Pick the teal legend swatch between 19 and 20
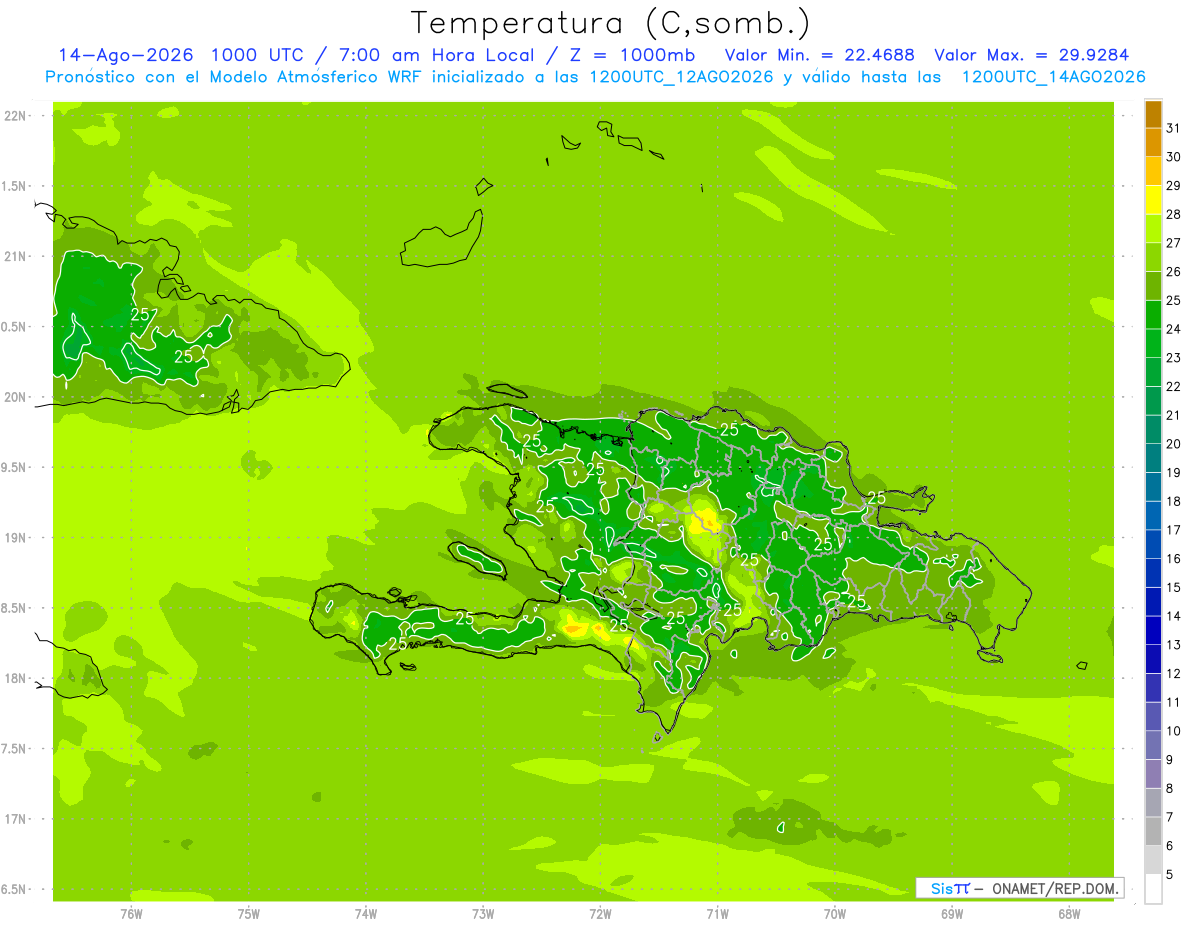The image size is (1200, 927). pos(1153,458)
